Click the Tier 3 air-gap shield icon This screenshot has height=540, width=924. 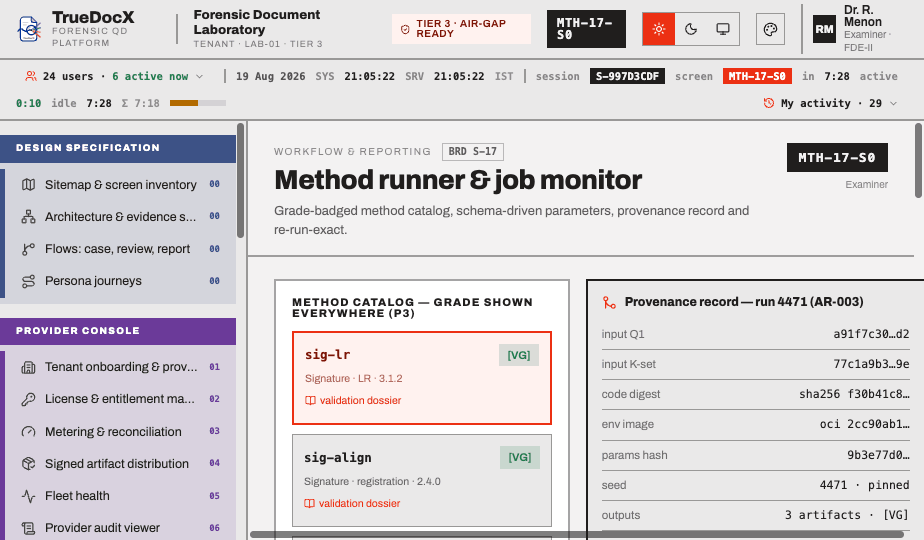coord(405,29)
